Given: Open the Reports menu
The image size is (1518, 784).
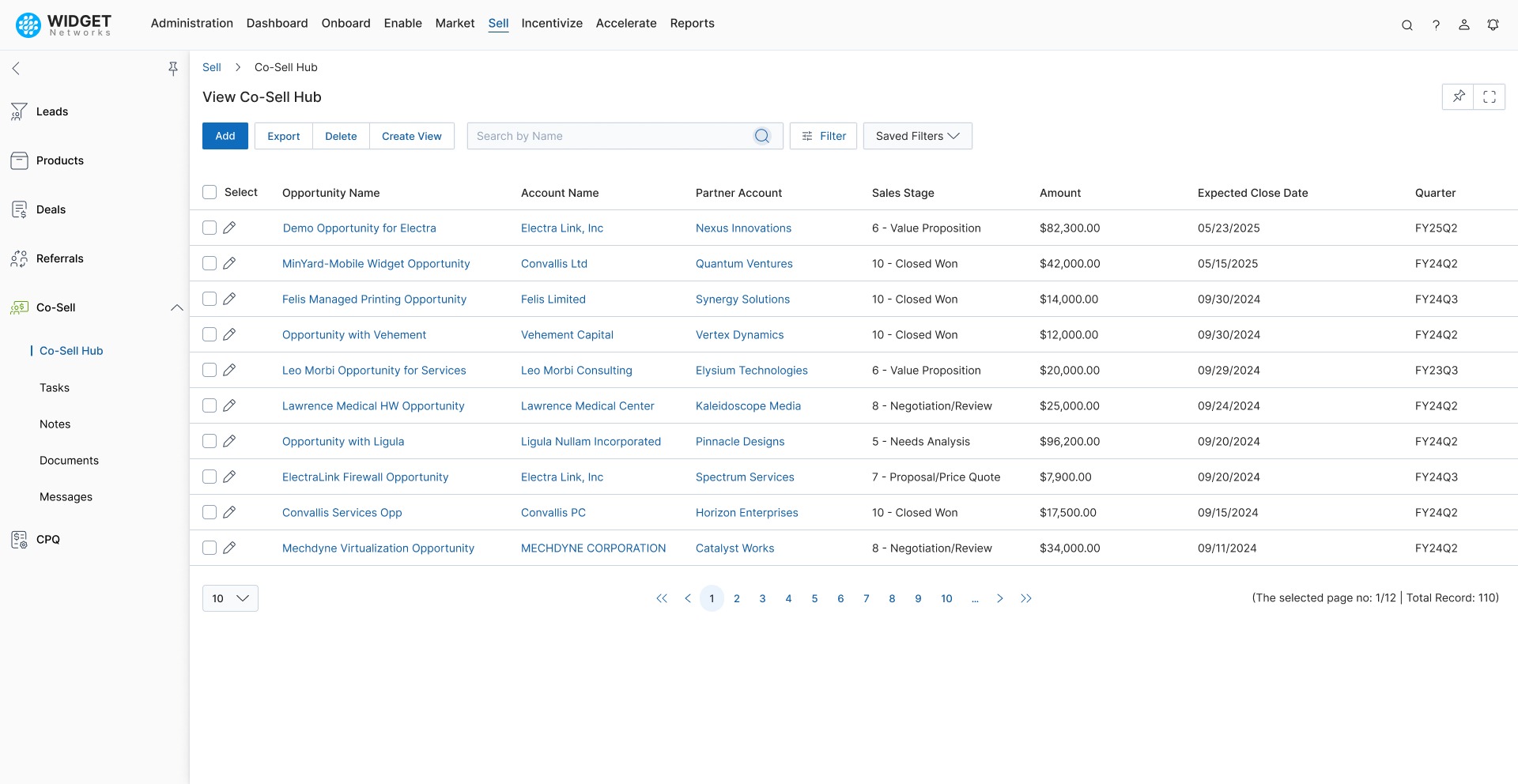Looking at the screenshot, I should tap(692, 23).
